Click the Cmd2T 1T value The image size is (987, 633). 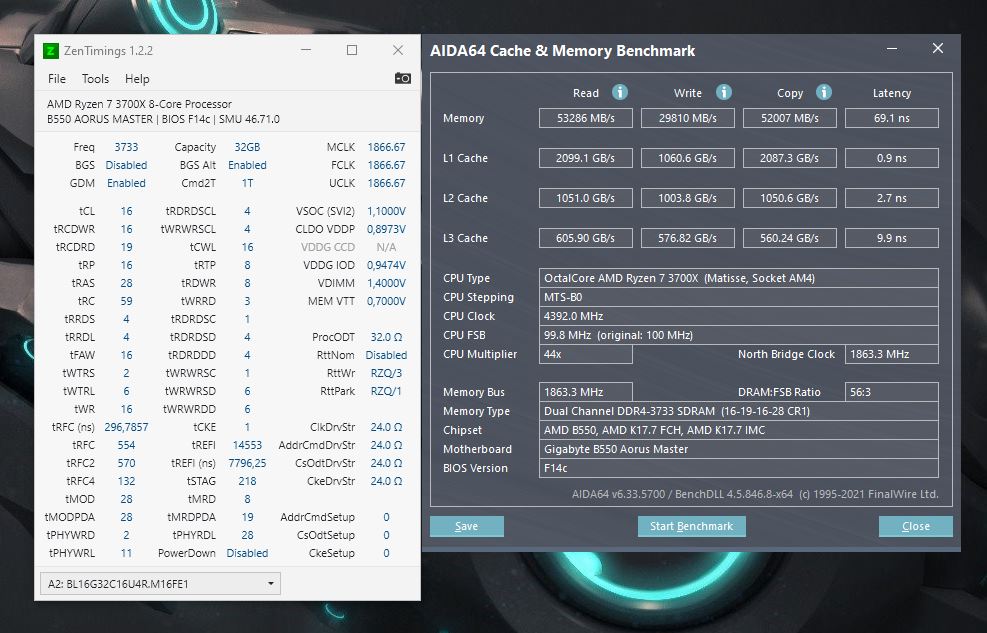247,183
